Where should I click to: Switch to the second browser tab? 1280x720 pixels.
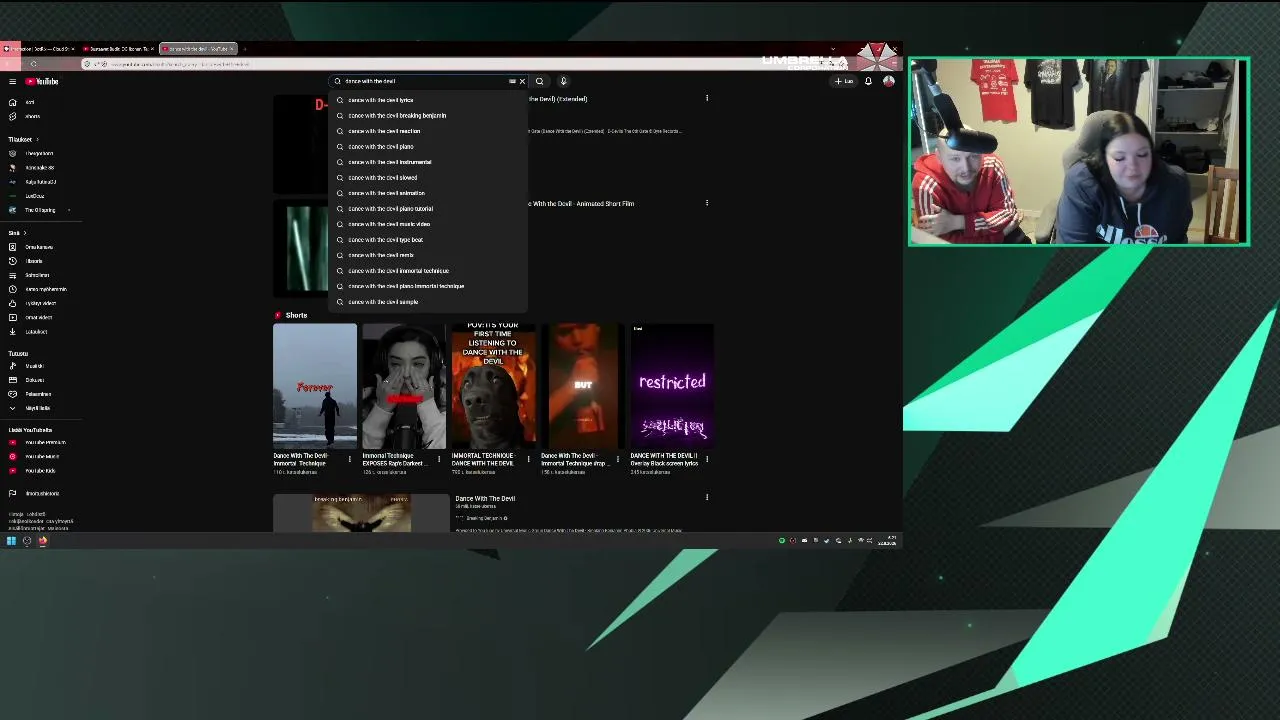click(x=118, y=49)
